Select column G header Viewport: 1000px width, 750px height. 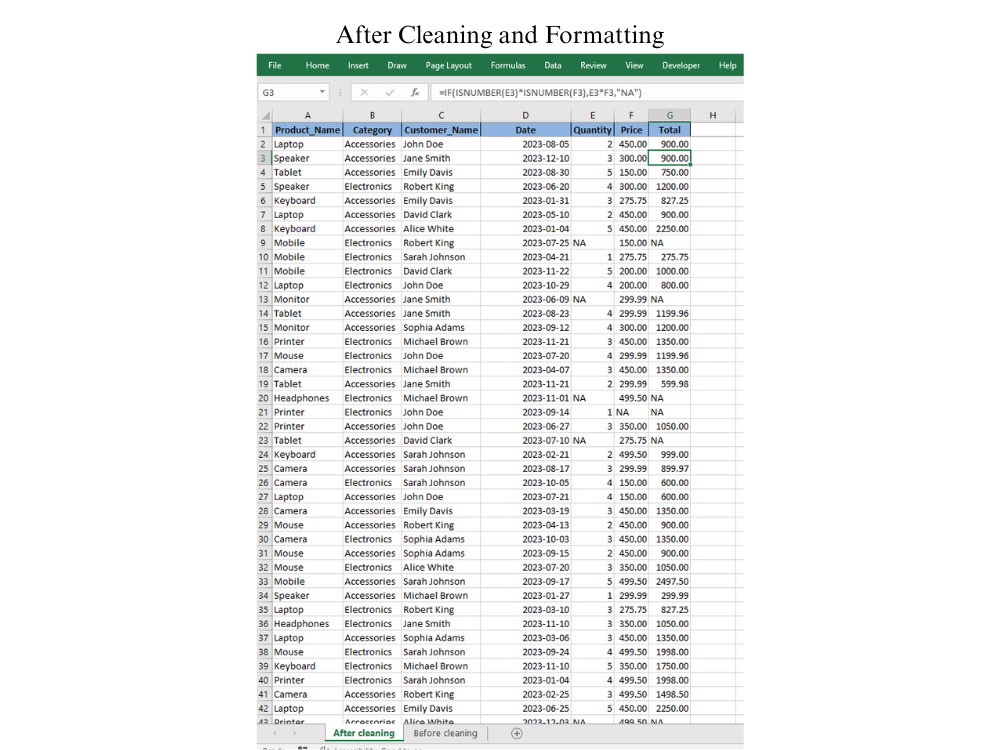(x=670, y=115)
